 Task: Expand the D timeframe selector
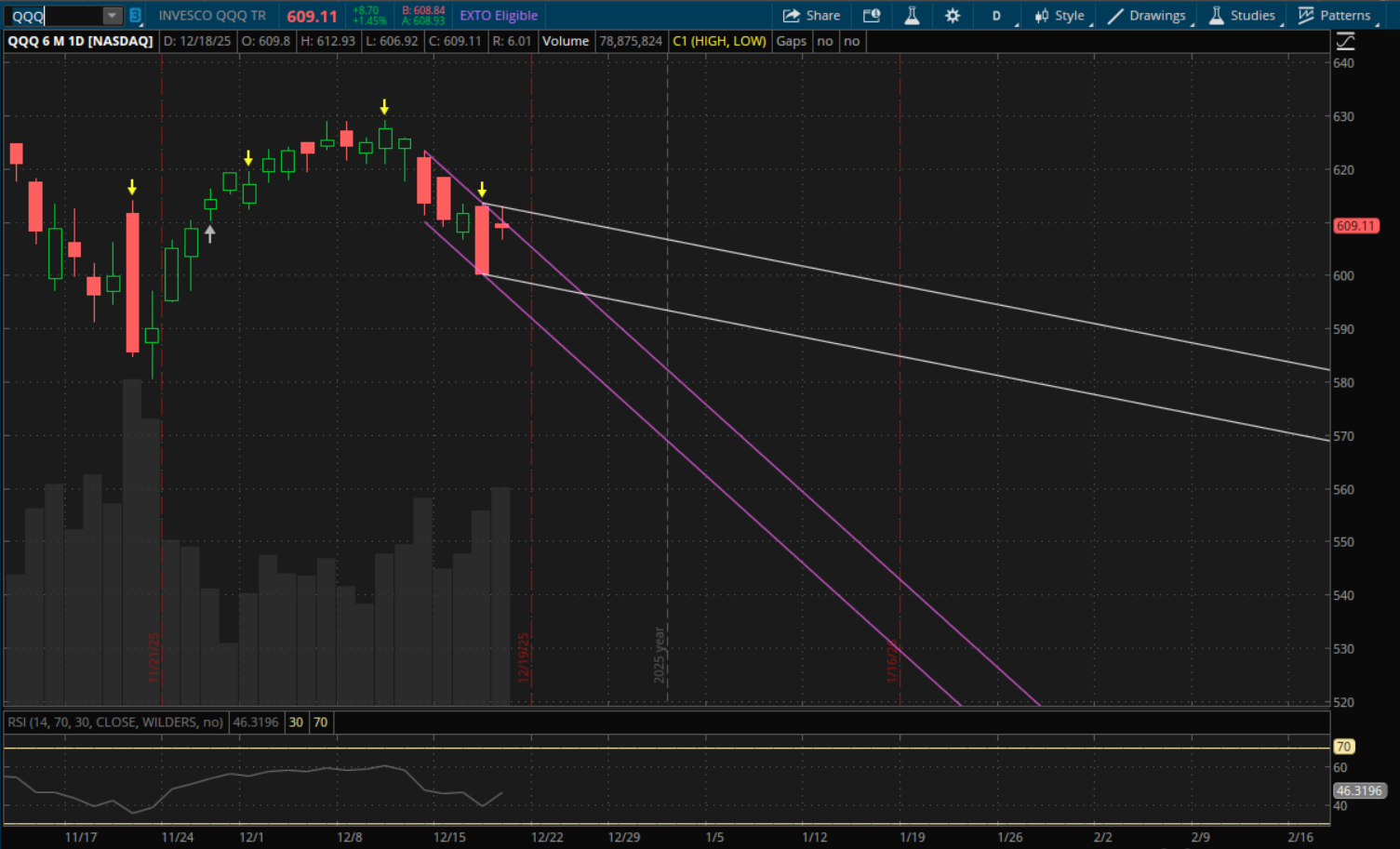pyautogui.click(x=997, y=16)
